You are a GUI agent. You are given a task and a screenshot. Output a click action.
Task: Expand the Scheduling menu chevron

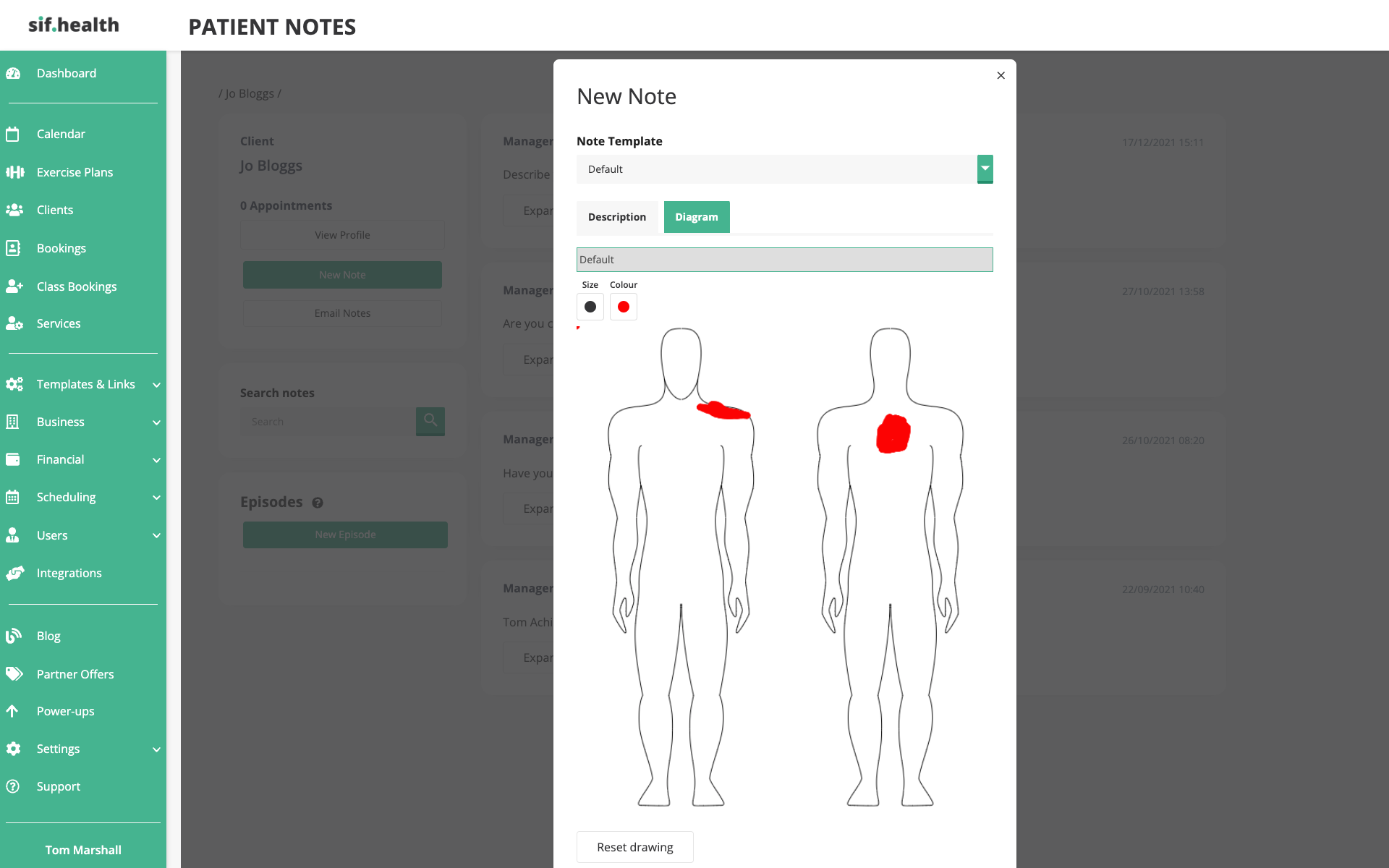tap(156, 498)
